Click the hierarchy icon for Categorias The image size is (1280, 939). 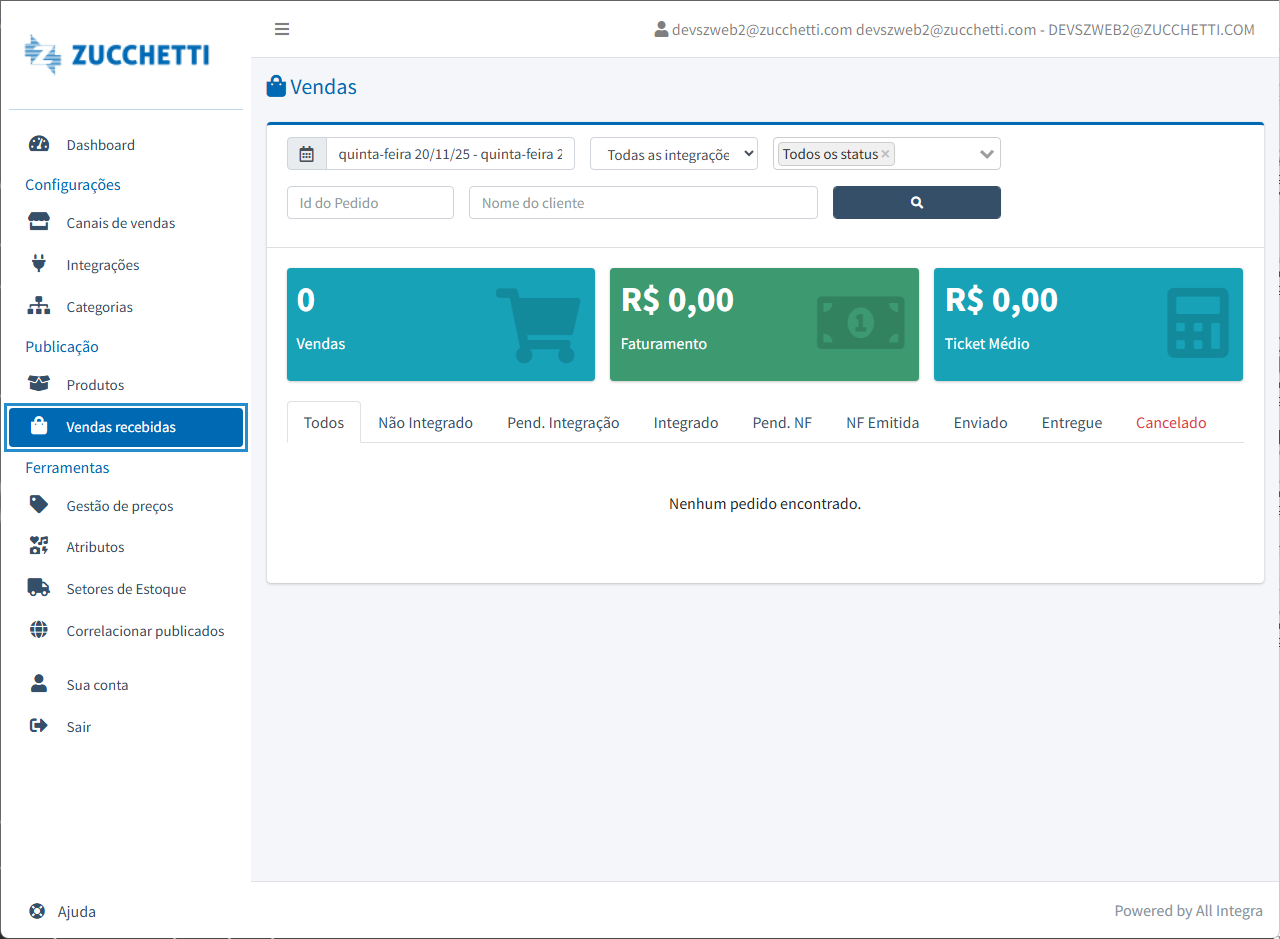tap(39, 306)
